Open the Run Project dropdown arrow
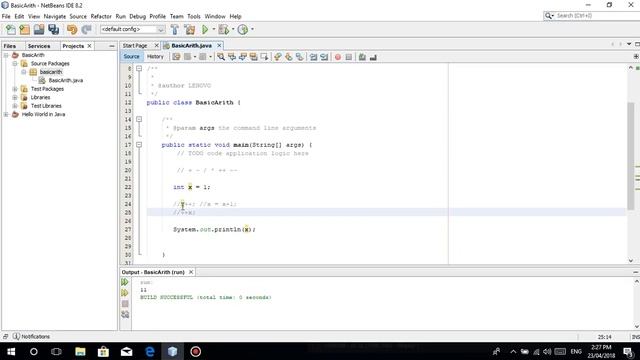 pyautogui.click(x=213, y=29)
